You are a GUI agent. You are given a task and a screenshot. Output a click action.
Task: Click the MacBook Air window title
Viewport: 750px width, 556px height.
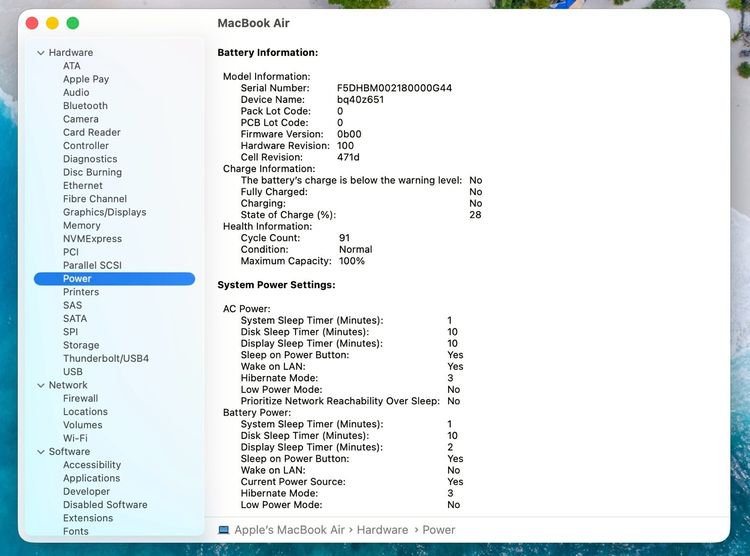click(x=254, y=23)
